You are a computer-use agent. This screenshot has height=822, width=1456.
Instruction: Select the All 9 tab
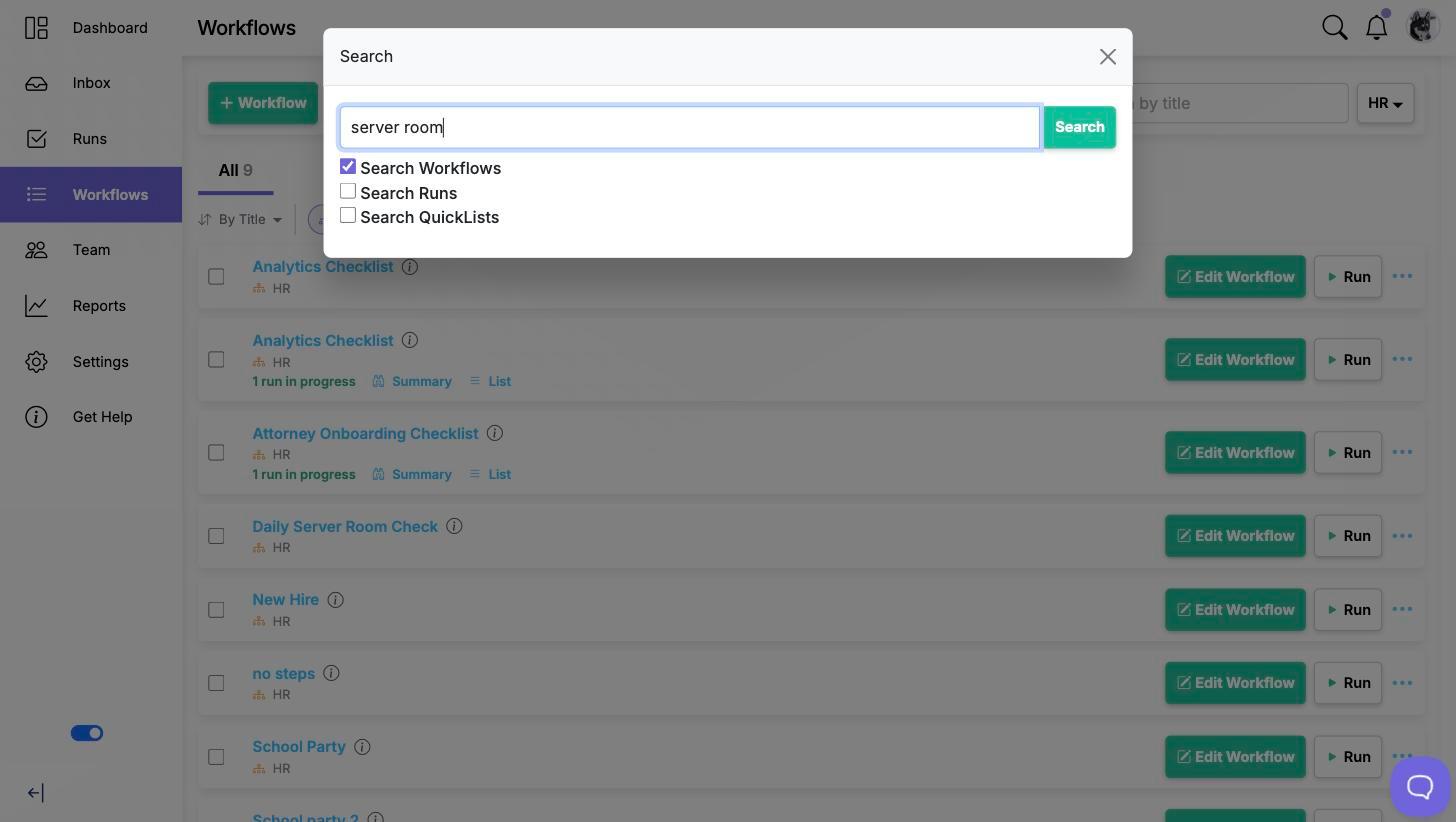(235, 170)
